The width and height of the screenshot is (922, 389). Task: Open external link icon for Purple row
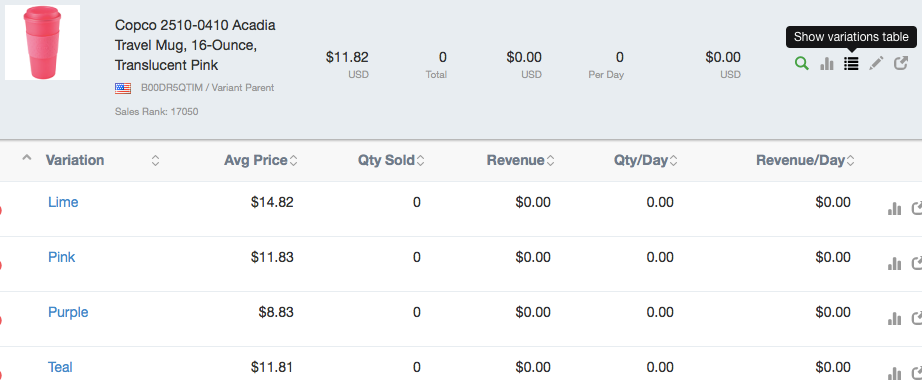pyautogui.click(x=917, y=318)
